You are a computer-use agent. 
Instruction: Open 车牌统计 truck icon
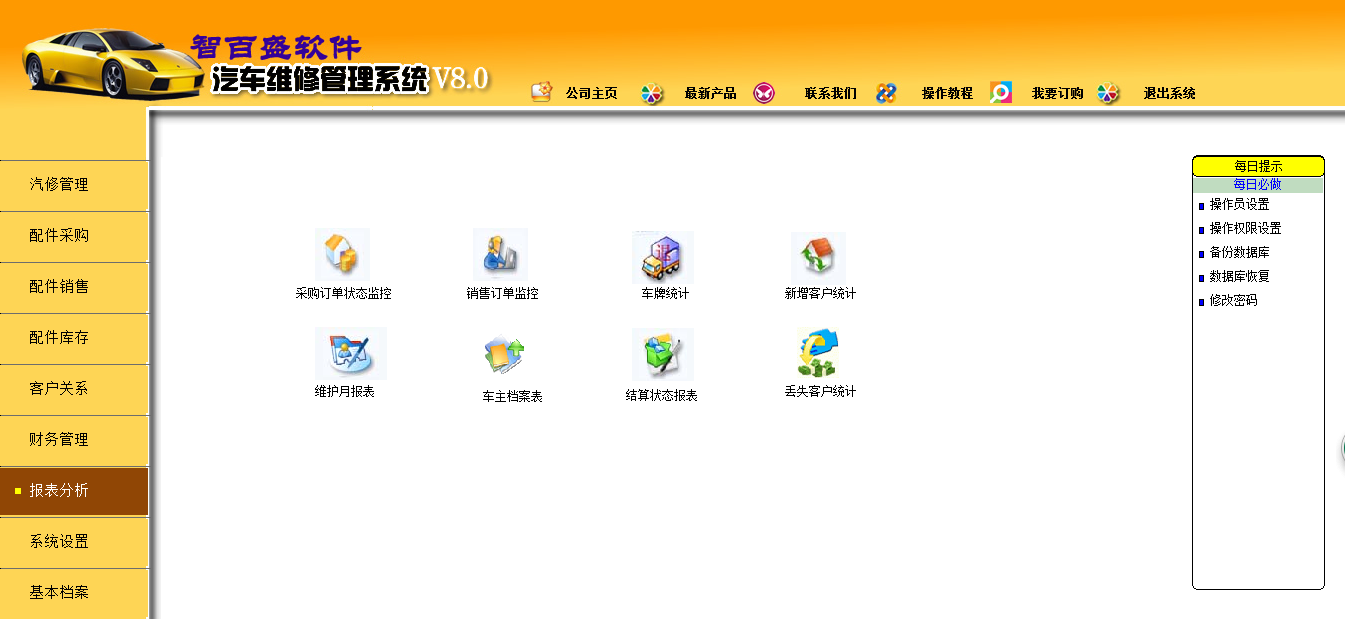[x=662, y=257]
